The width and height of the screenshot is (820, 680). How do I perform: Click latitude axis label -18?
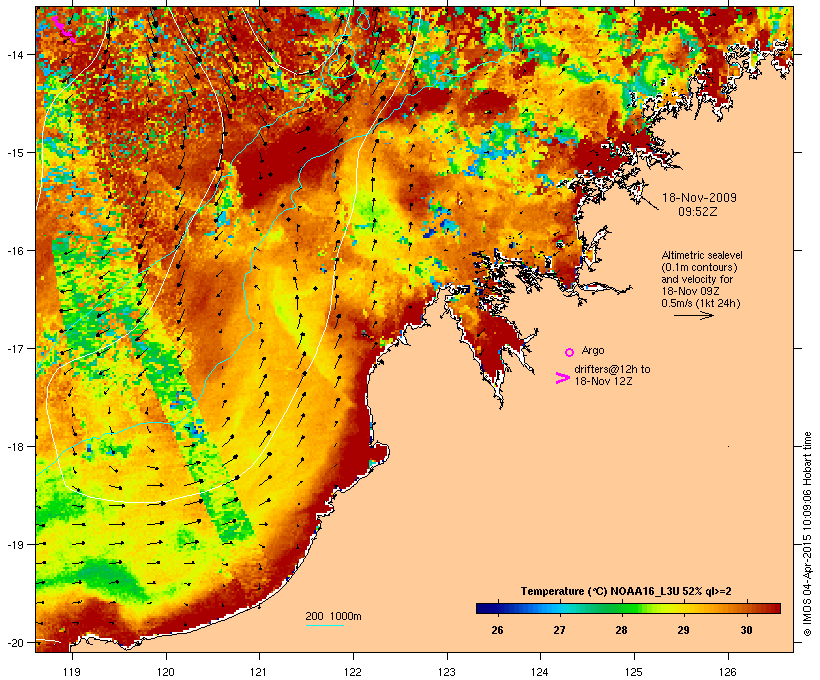coord(14,447)
